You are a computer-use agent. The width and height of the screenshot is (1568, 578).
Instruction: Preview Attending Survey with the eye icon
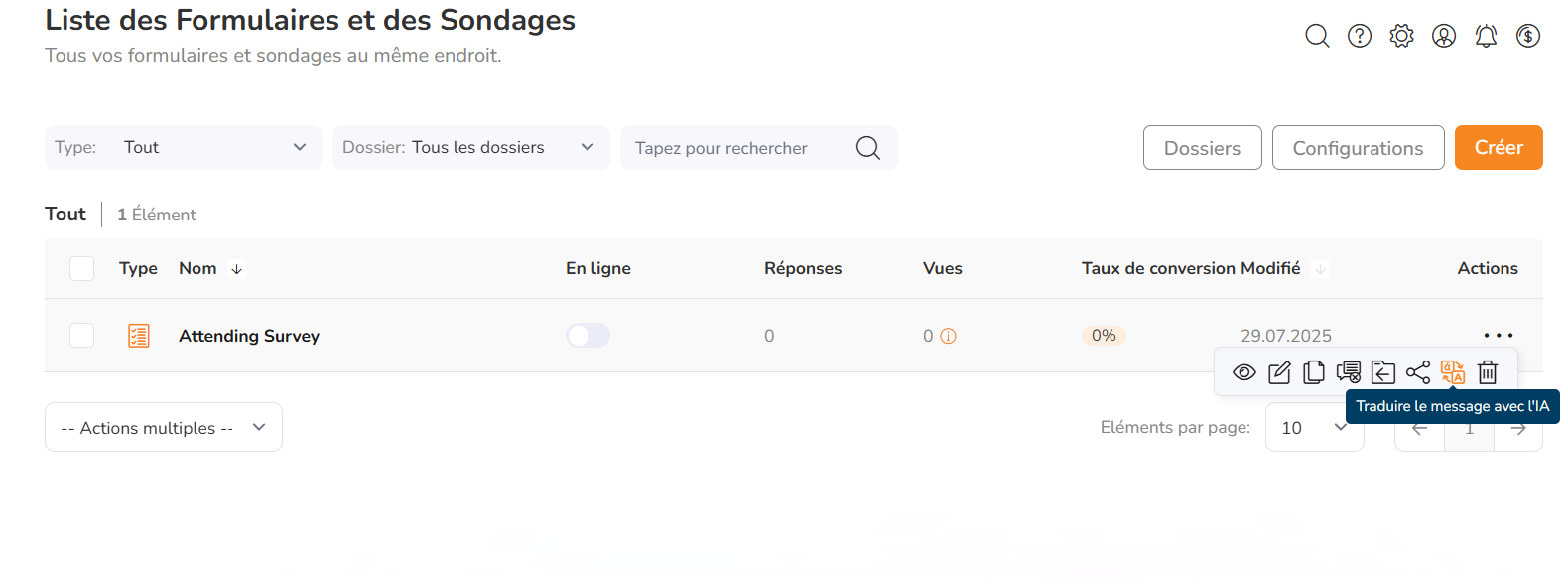tap(1244, 372)
